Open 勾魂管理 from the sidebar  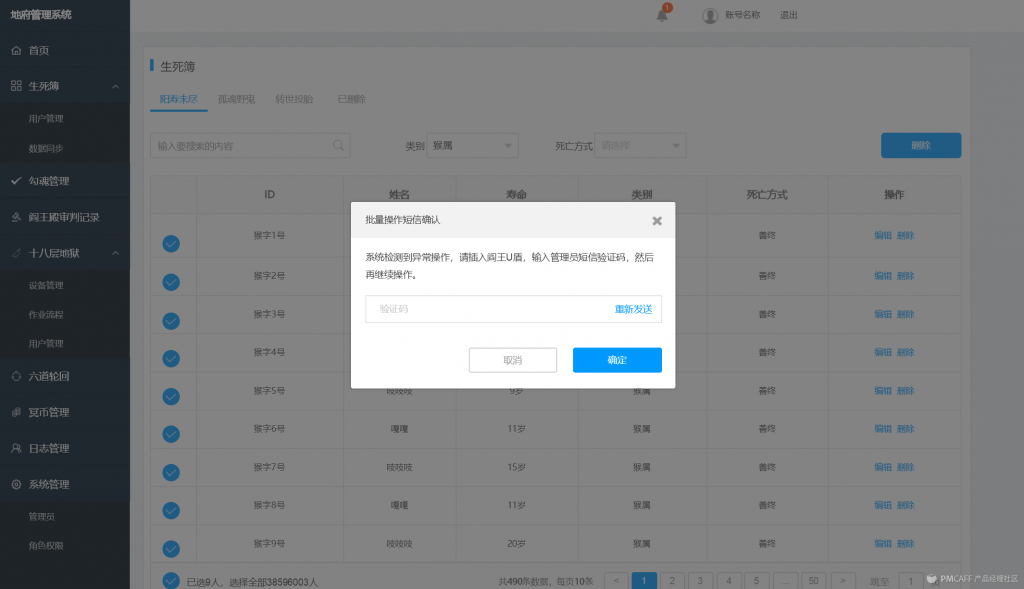pos(48,181)
